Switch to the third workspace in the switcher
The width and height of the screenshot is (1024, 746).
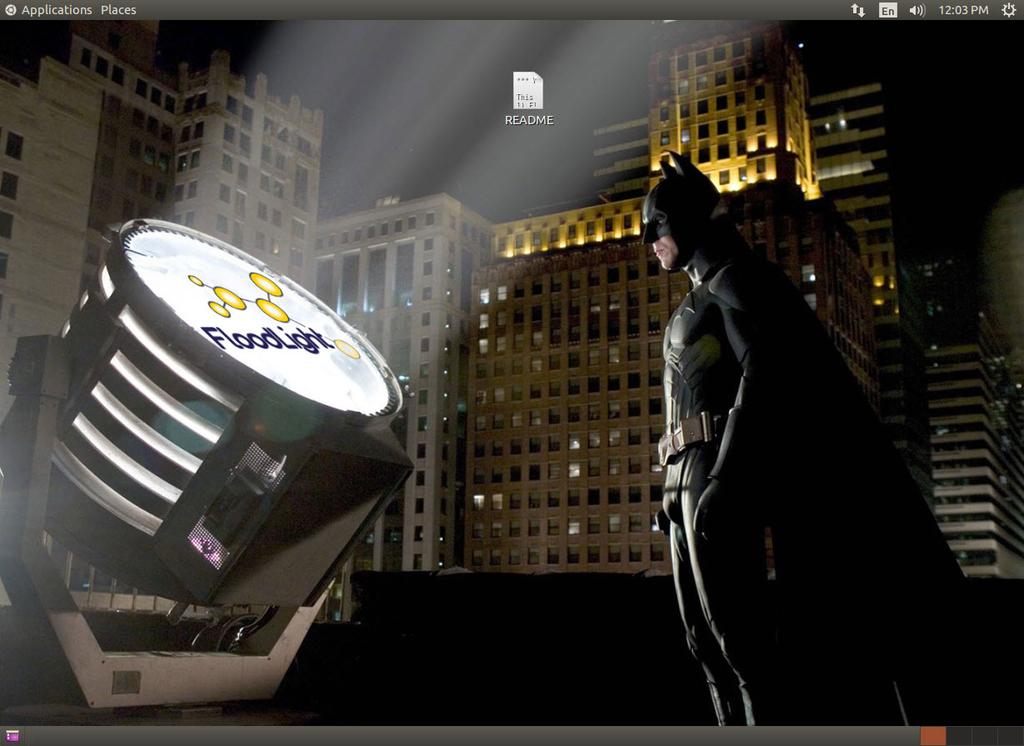pyautogui.click(x=985, y=736)
